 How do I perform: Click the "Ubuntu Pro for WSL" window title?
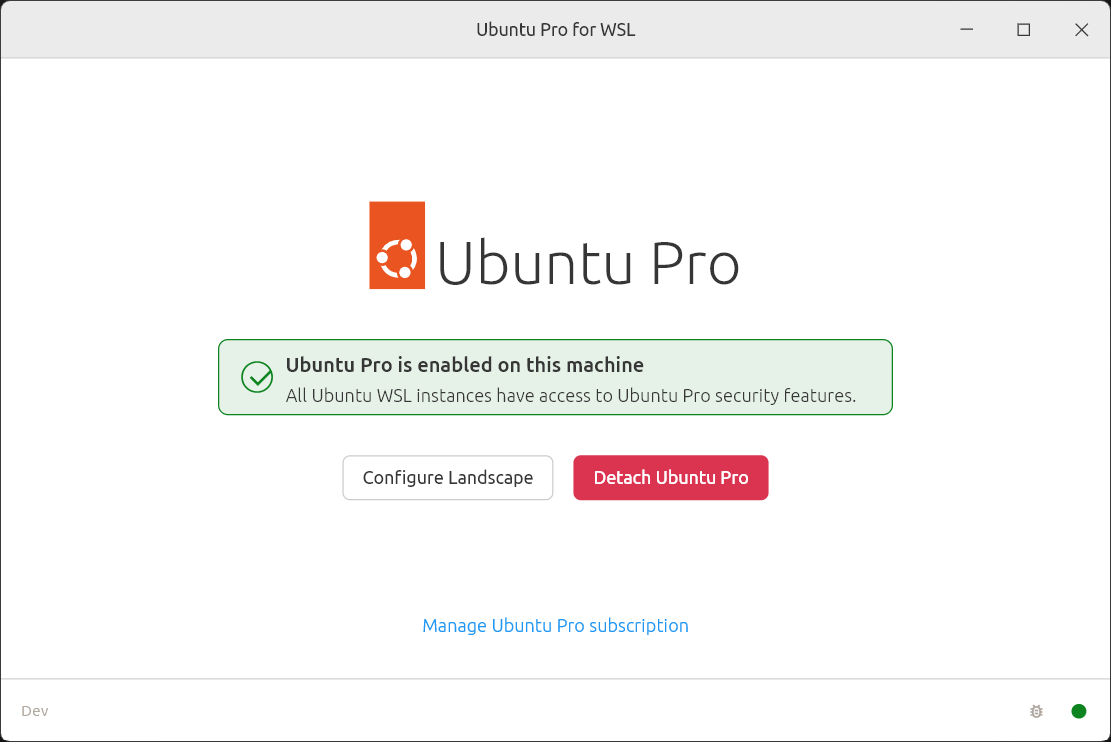pos(555,30)
